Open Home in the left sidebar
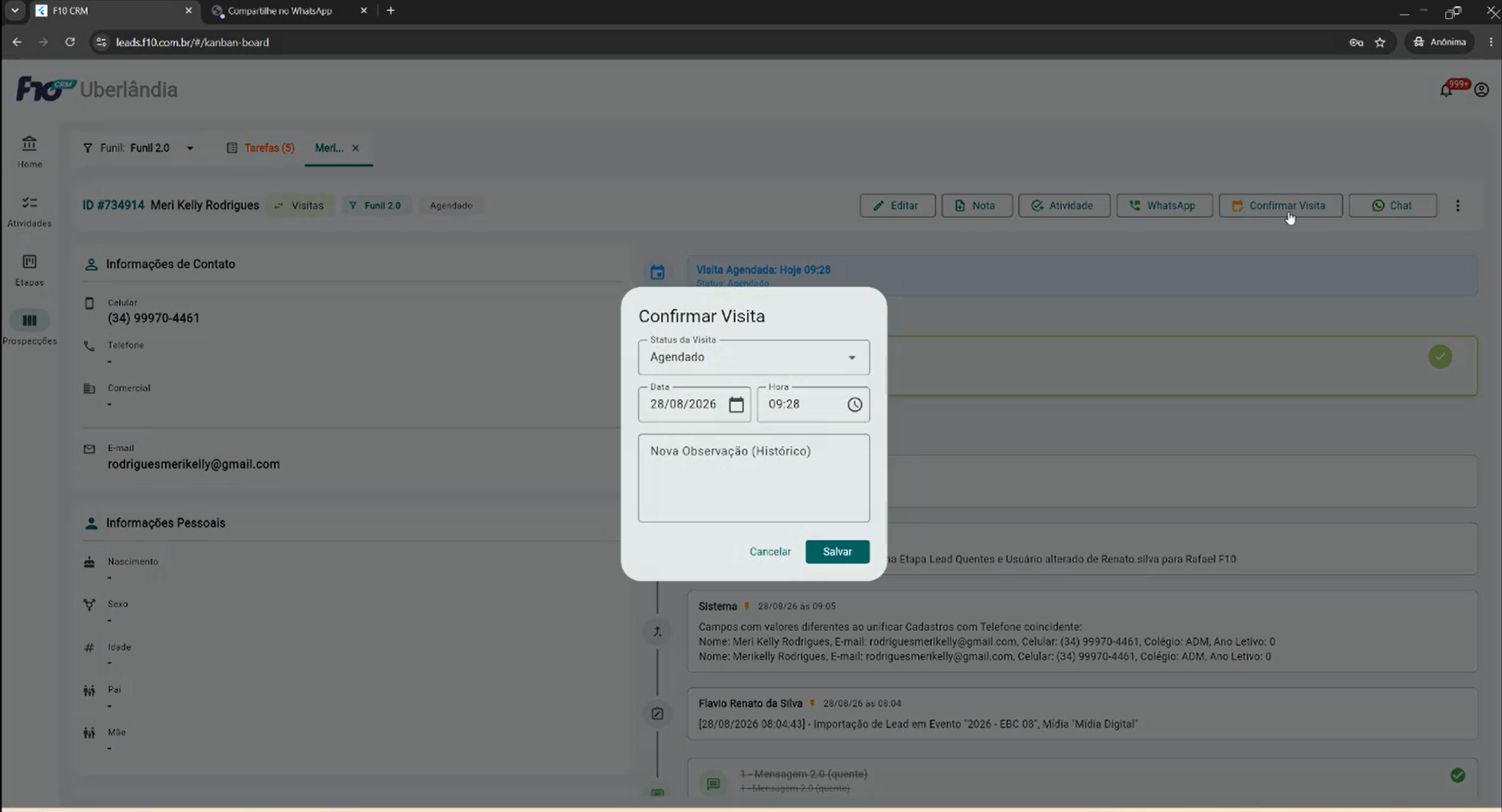The width and height of the screenshot is (1502, 812). coord(30,152)
